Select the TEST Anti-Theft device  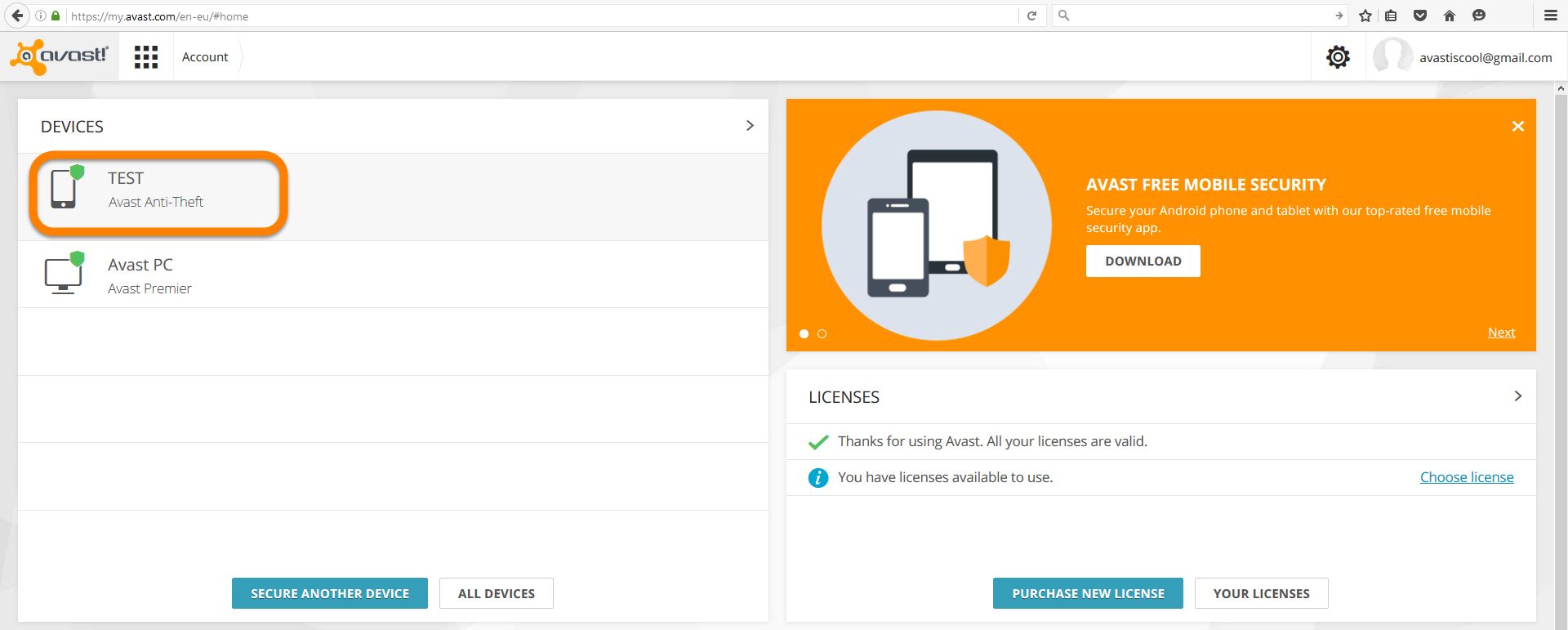pos(393,196)
